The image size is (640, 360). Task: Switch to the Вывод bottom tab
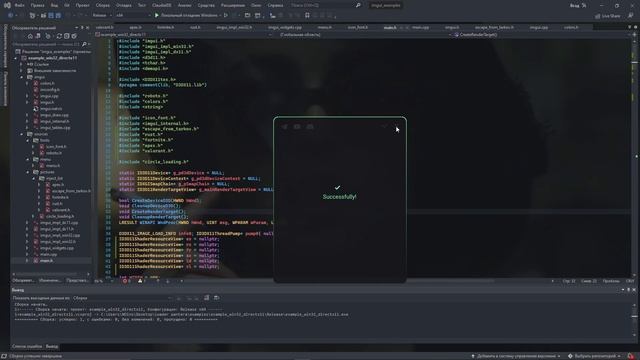[x=52, y=346]
